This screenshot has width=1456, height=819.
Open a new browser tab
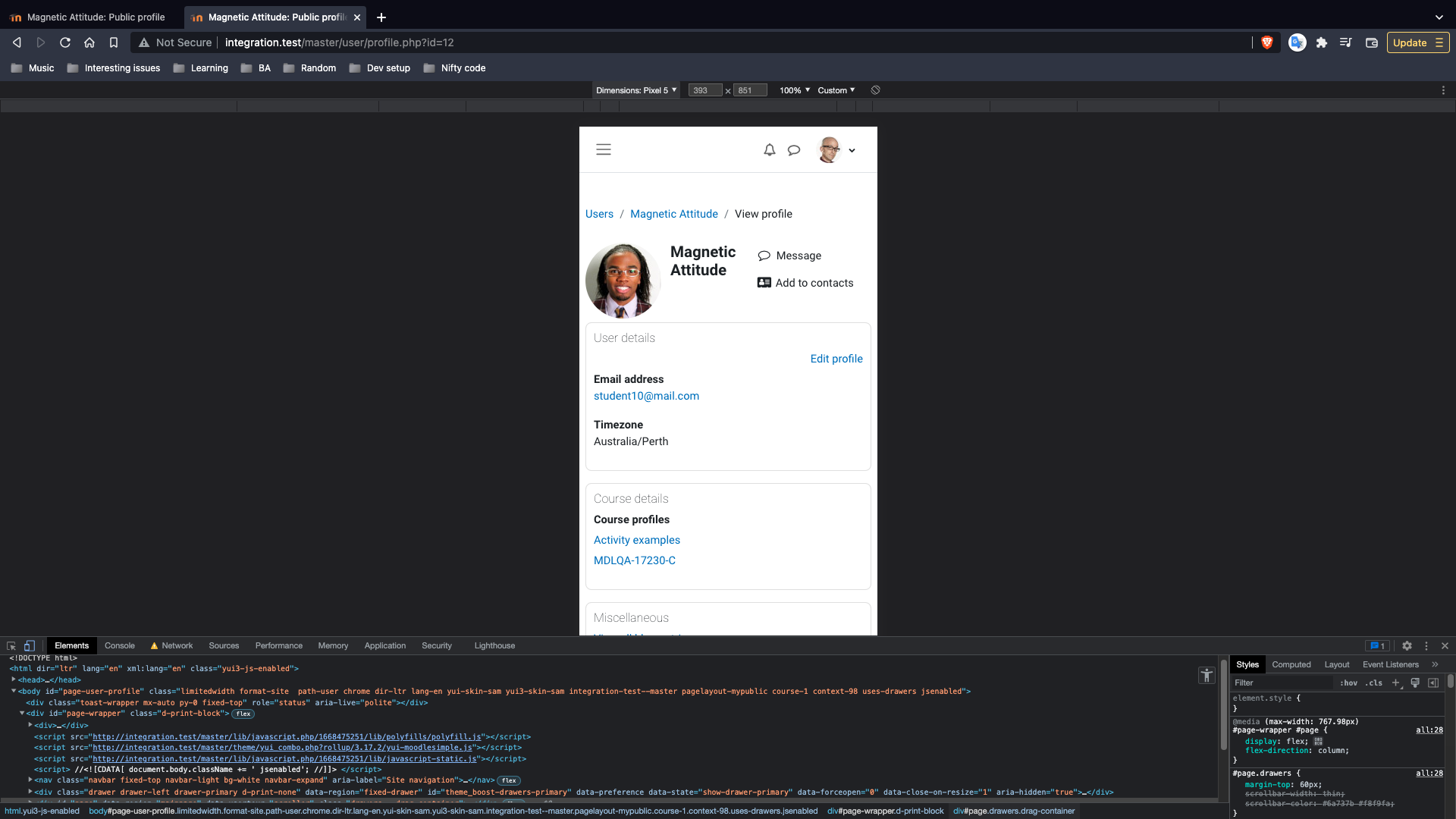tap(381, 17)
